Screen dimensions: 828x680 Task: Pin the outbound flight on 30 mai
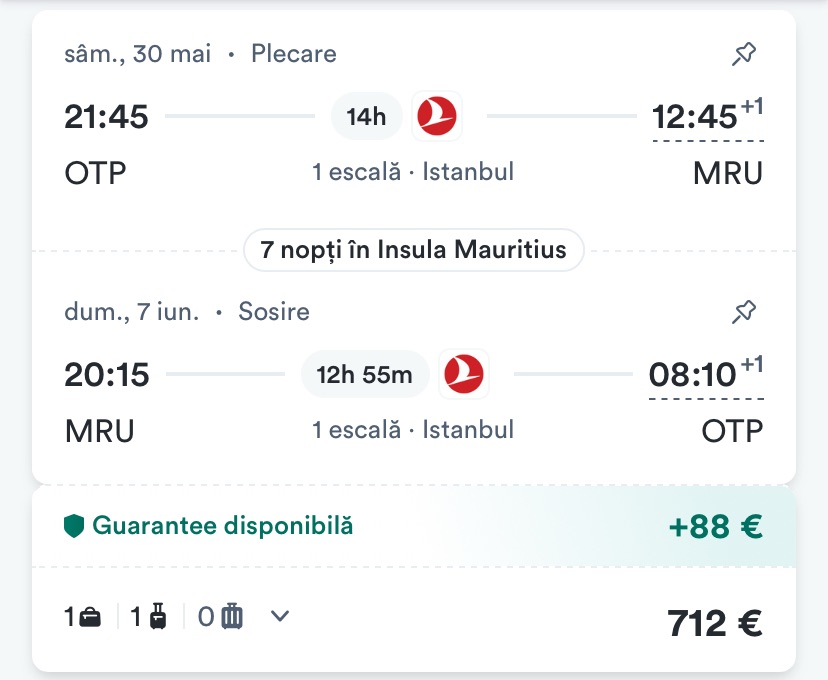click(743, 54)
